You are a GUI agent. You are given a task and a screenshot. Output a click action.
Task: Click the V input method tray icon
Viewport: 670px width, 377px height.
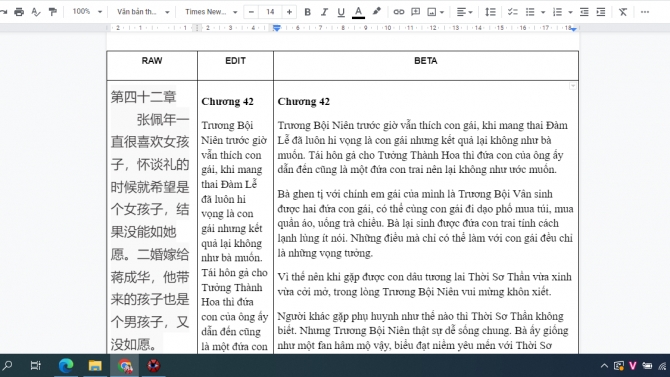(x=633, y=366)
